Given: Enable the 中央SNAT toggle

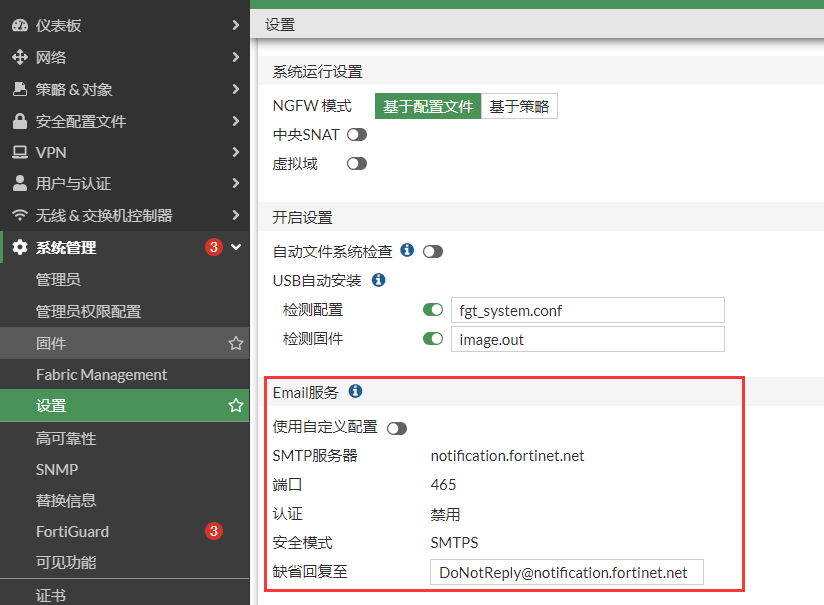Looking at the screenshot, I should pyautogui.click(x=357, y=134).
